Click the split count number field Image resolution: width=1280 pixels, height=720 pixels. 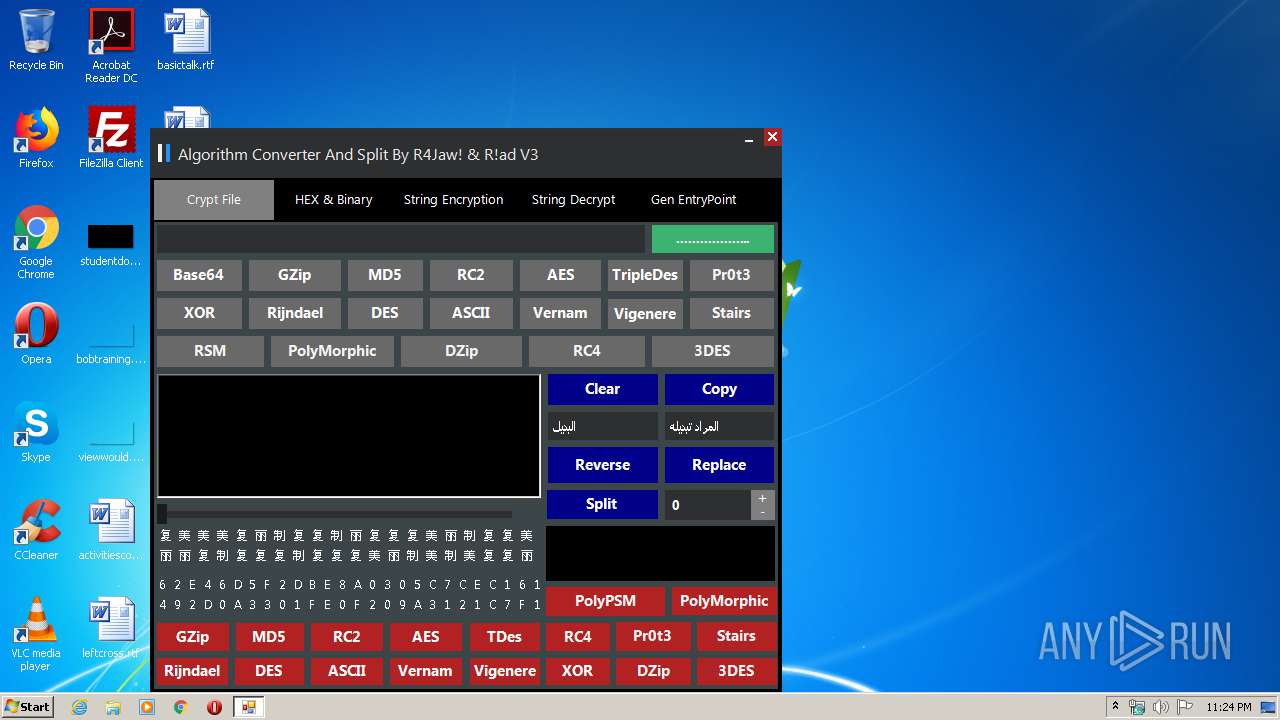(x=708, y=505)
